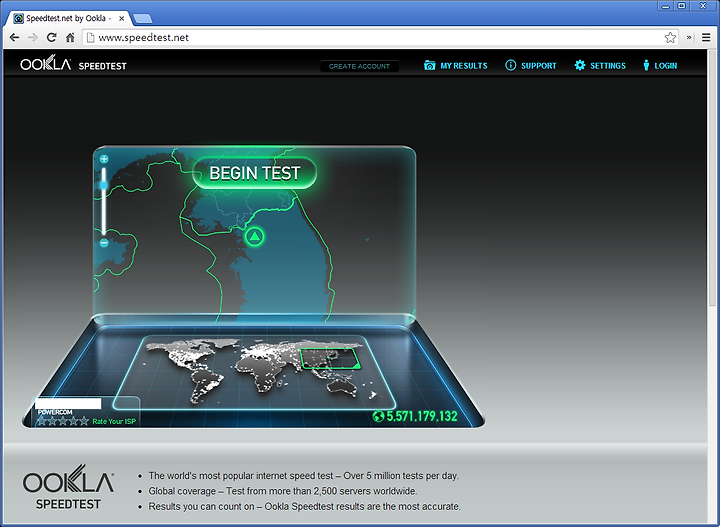
Task: Click the My Results camera icon
Action: pos(429,65)
